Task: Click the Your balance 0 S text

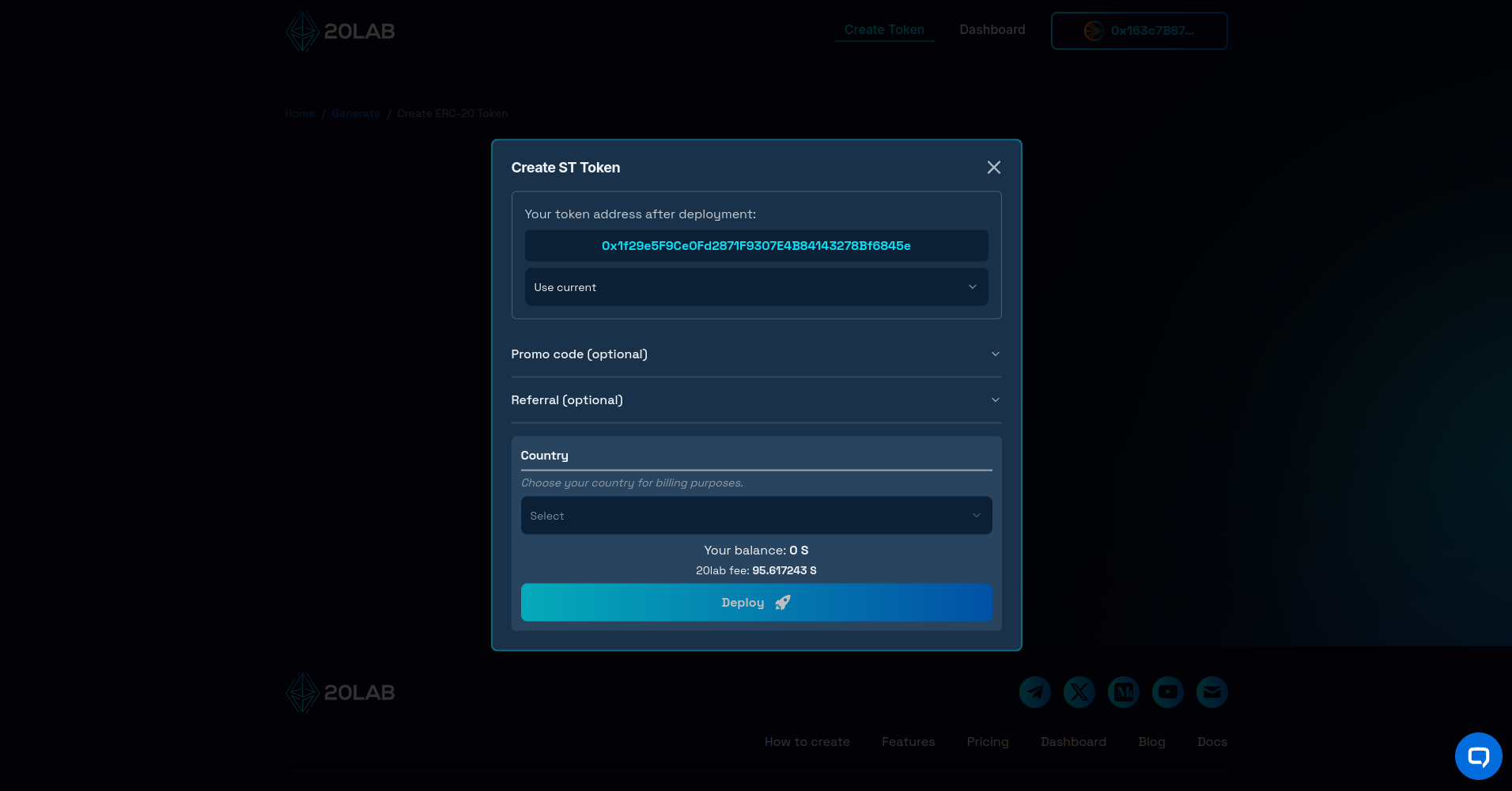Action: (x=756, y=551)
